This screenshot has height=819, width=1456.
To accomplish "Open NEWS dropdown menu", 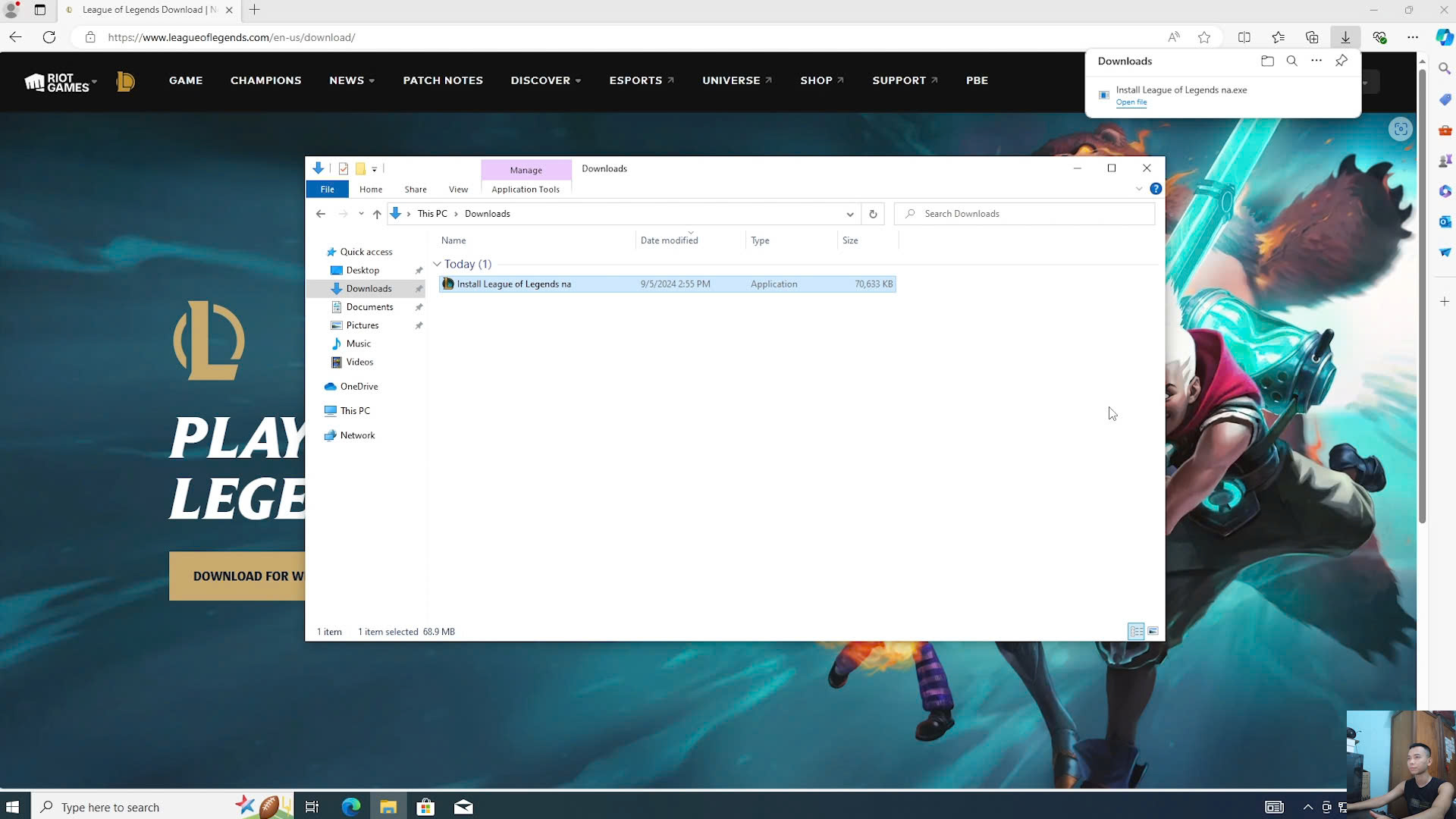I will point(351,80).
